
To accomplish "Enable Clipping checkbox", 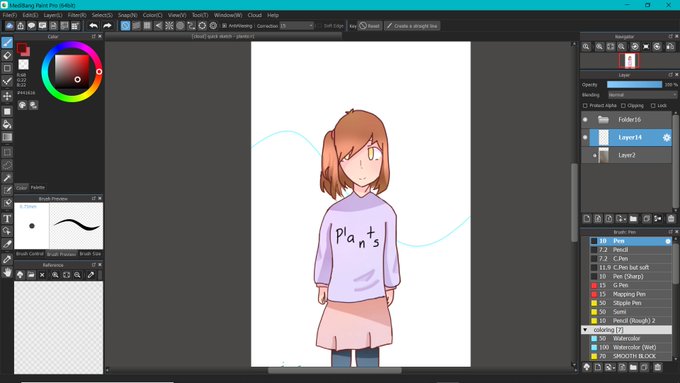I will [623, 105].
